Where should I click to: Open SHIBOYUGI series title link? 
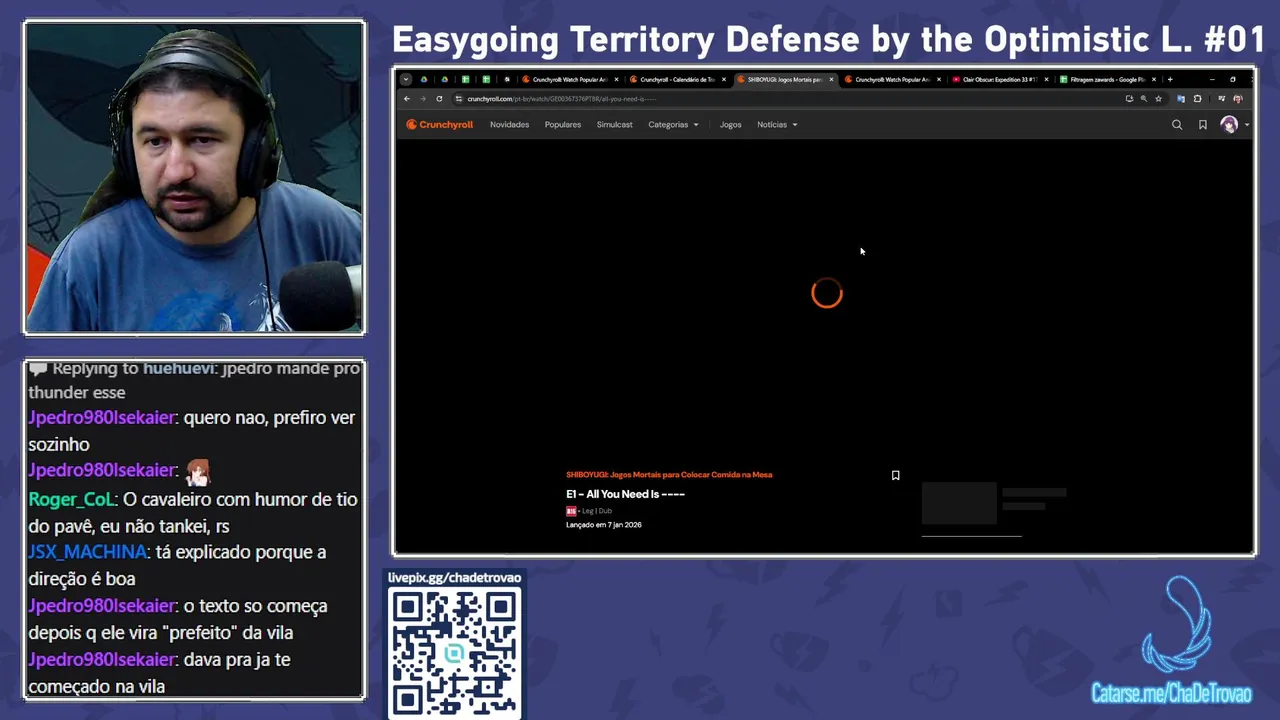(x=669, y=475)
